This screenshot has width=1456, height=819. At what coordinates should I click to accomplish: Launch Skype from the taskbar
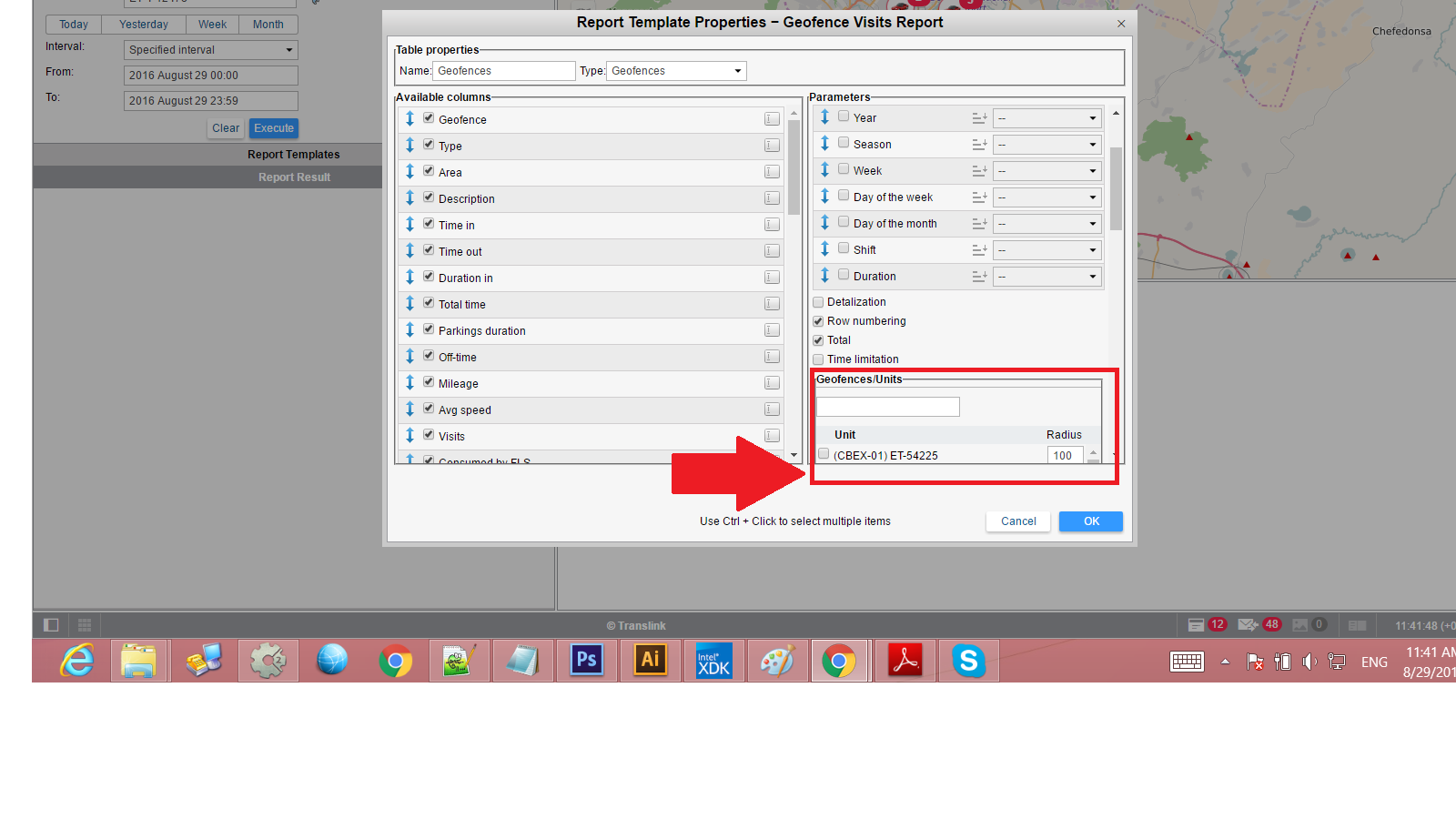969,660
